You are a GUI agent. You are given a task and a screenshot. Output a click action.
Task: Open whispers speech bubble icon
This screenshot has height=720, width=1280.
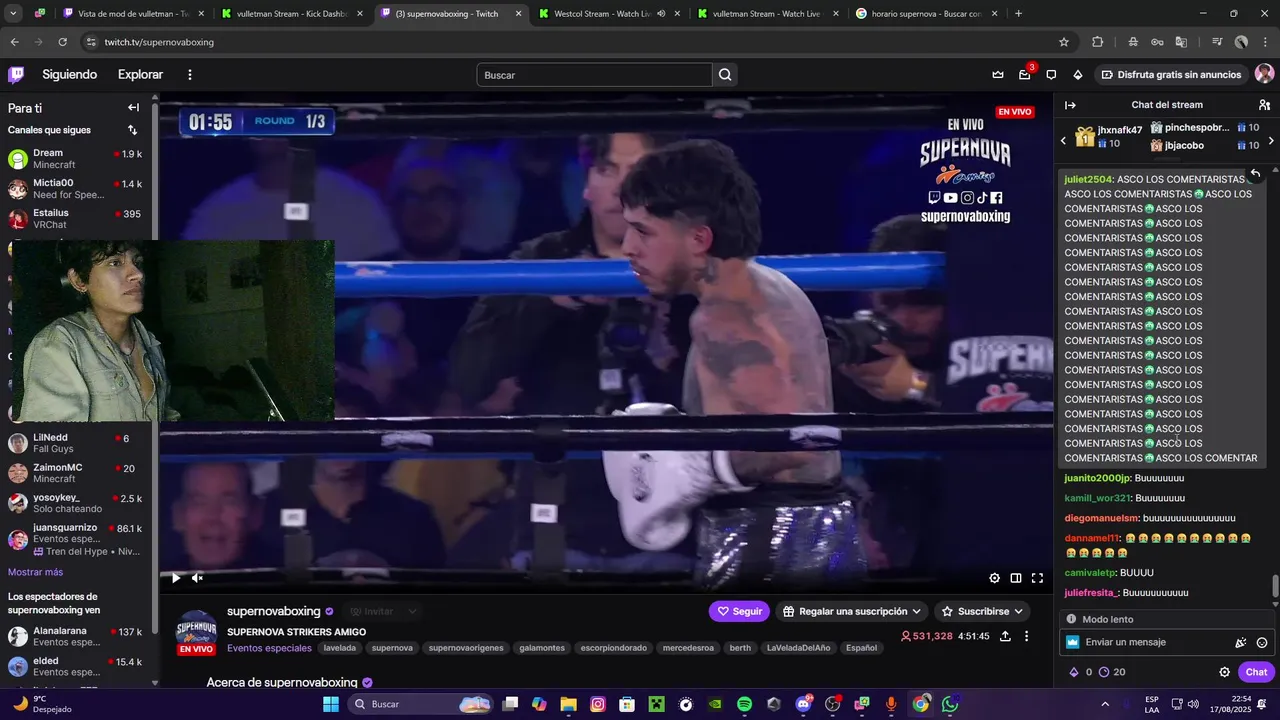pos(1051,75)
